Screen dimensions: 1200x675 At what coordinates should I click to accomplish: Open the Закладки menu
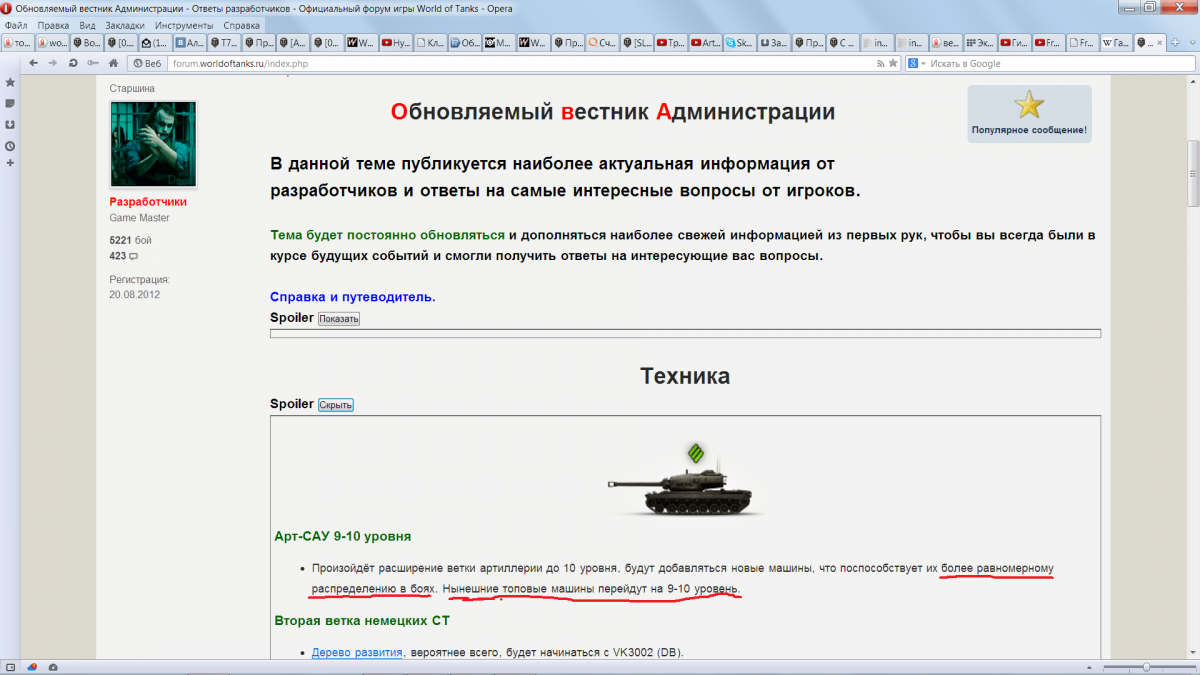(125, 25)
